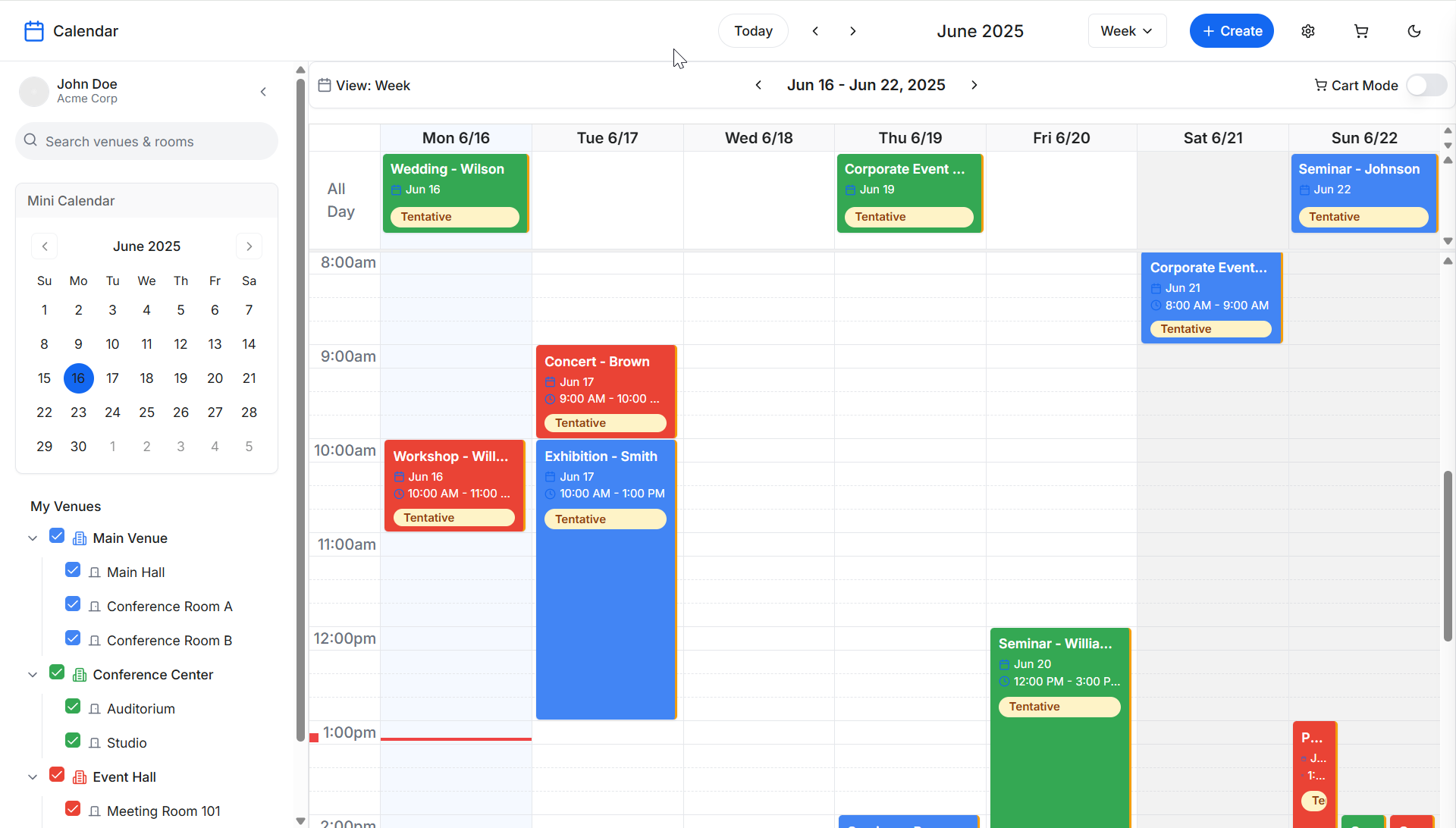Screen dimensions: 1456x828
Task: Go to next week beside Jun 22 range
Action: [x=974, y=85]
